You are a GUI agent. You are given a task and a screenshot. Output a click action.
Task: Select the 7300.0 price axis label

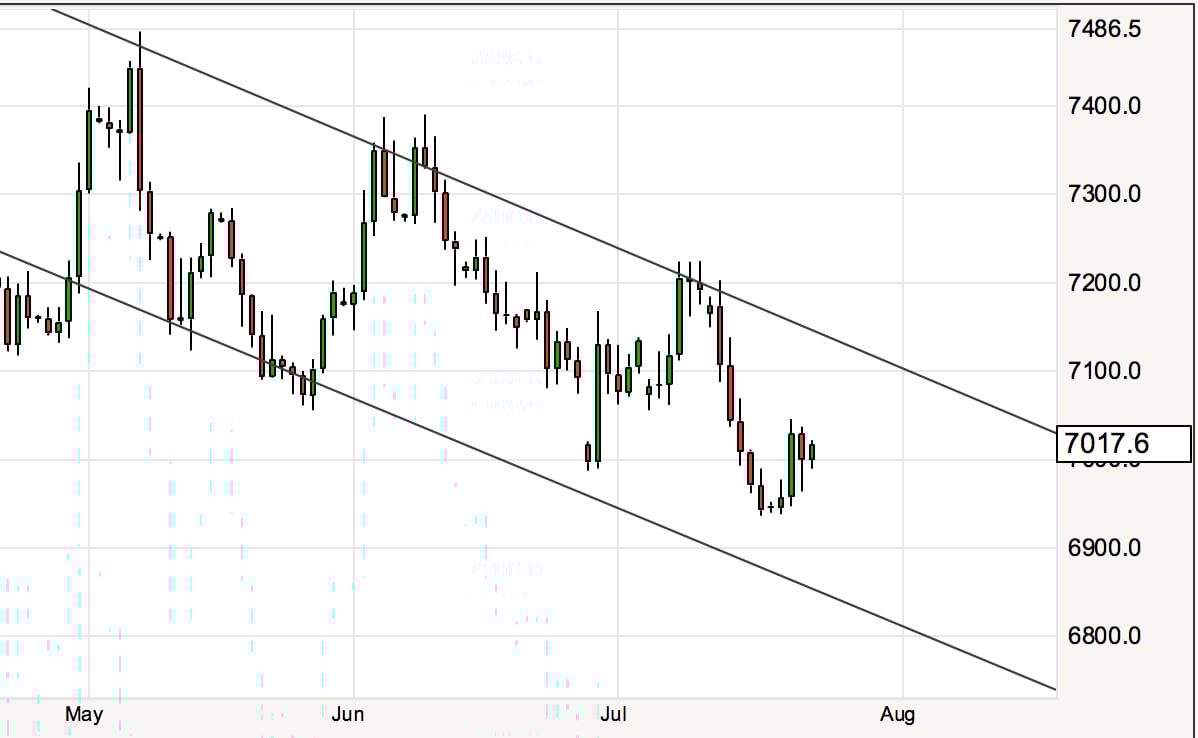pos(1105,194)
